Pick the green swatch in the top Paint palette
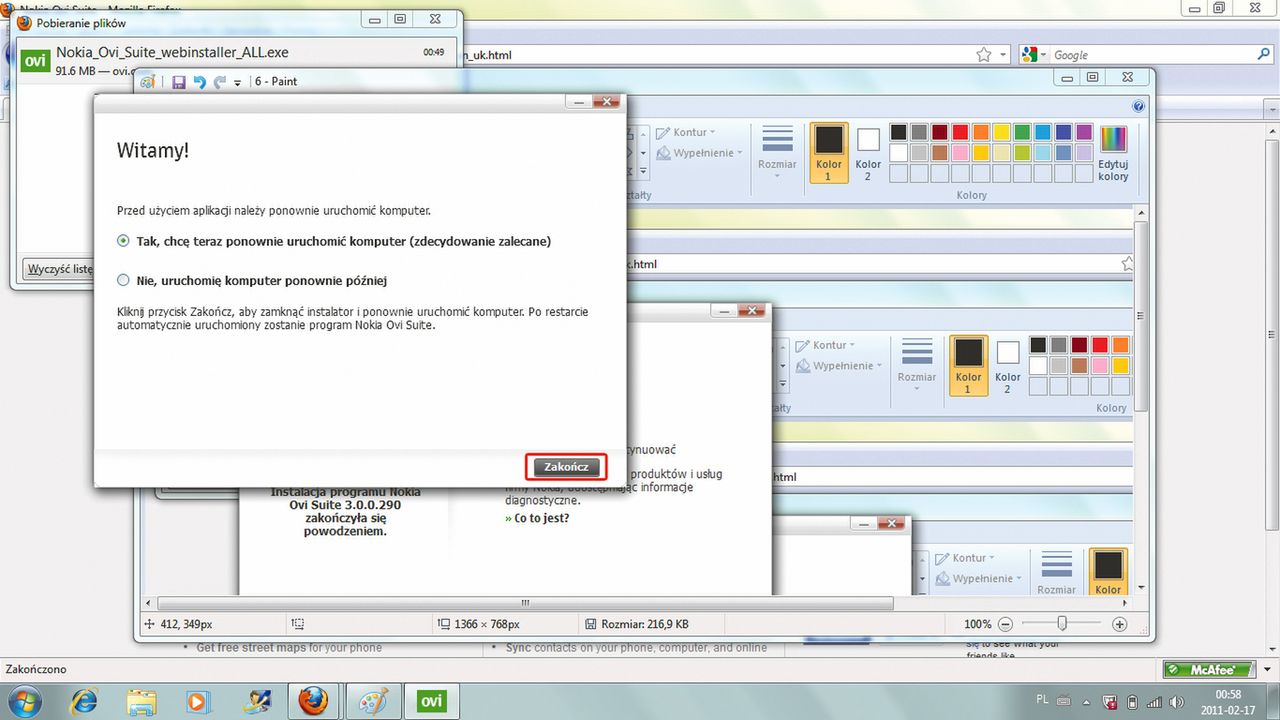The height and width of the screenshot is (720, 1280). coord(1022,132)
